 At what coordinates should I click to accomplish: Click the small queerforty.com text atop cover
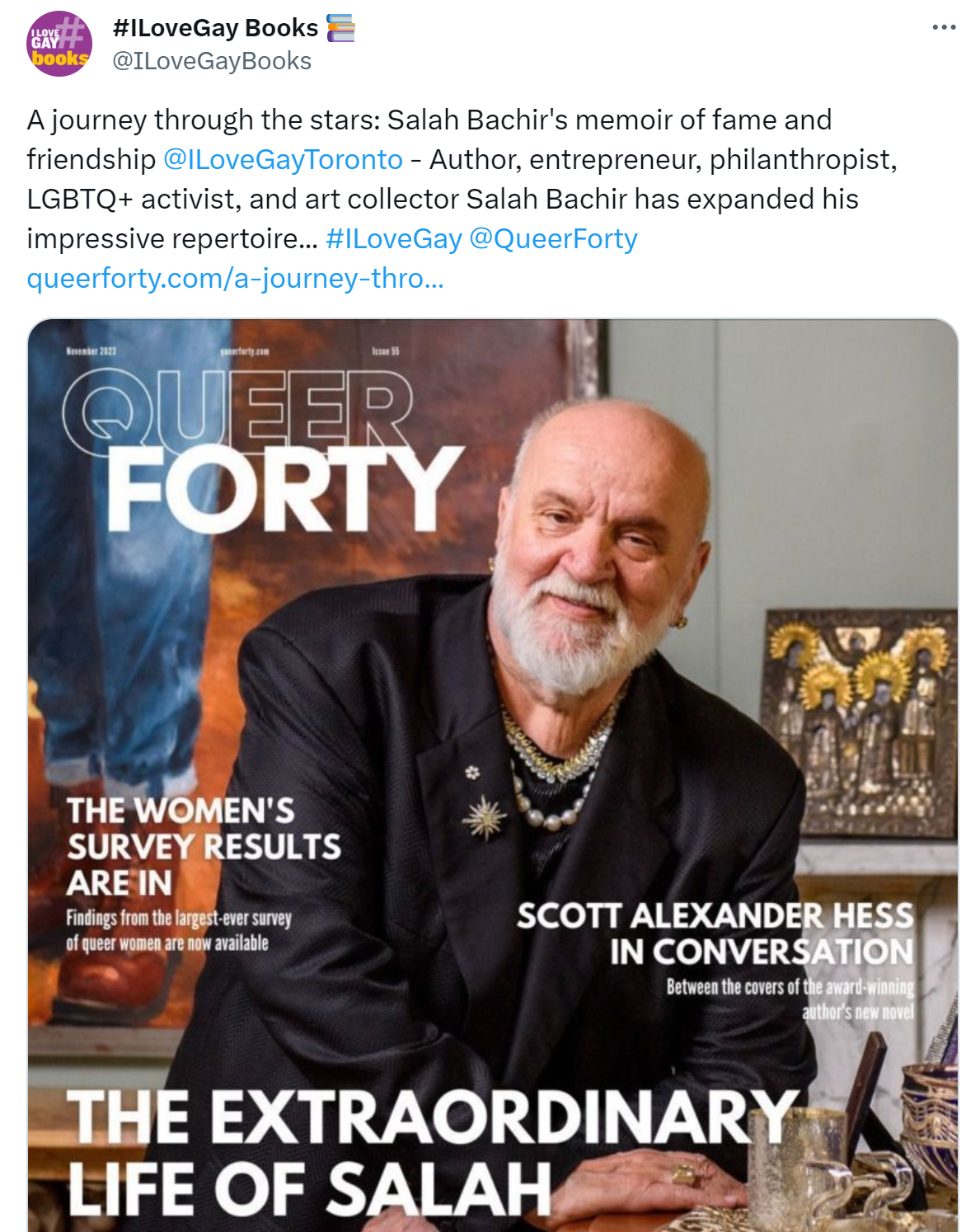pyautogui.click(x=245, y=351)
